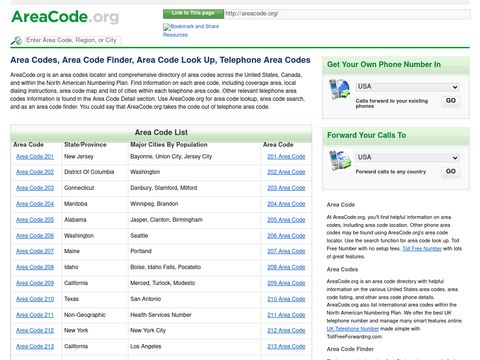
Task: Open the UK Telephone Number link
Action: tap(353, 329)
